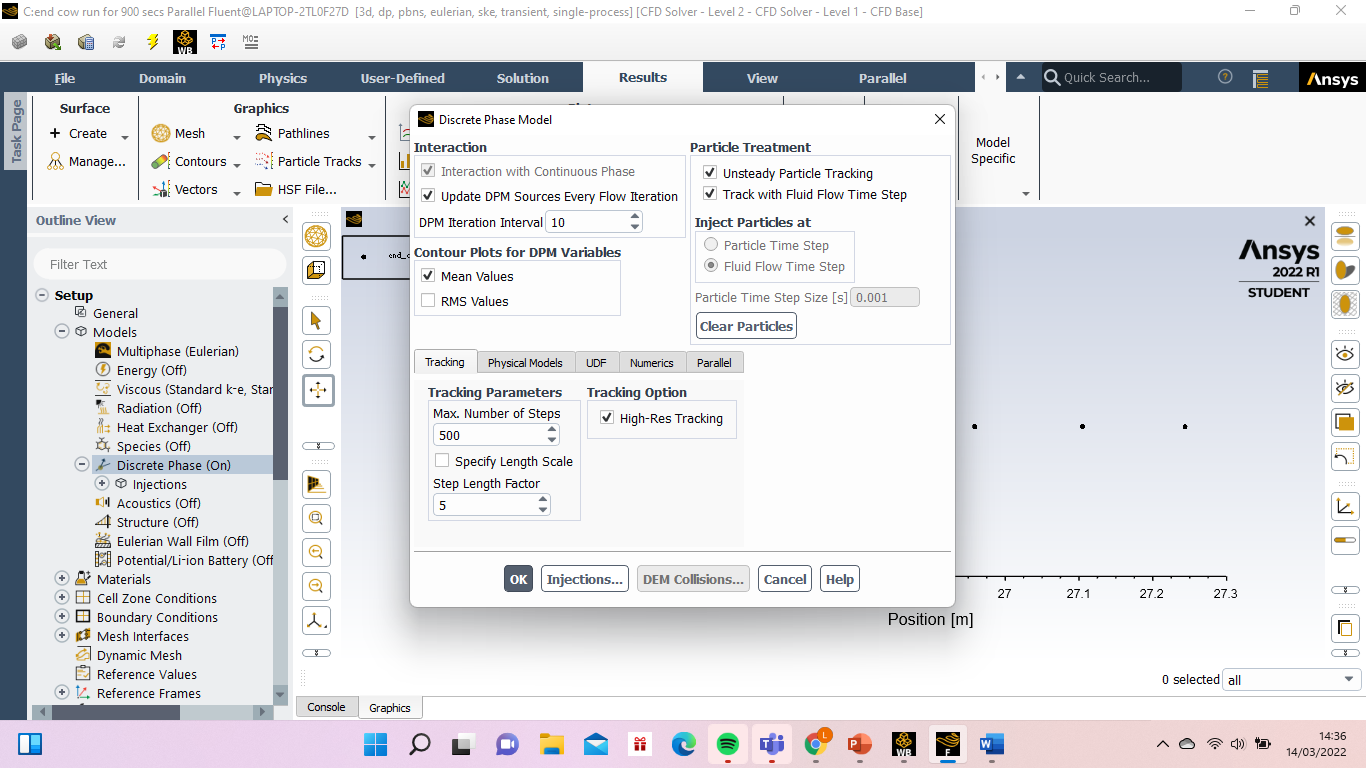Open Spotify from the taskbar
1366x768 pixels.
coord(727,745)
